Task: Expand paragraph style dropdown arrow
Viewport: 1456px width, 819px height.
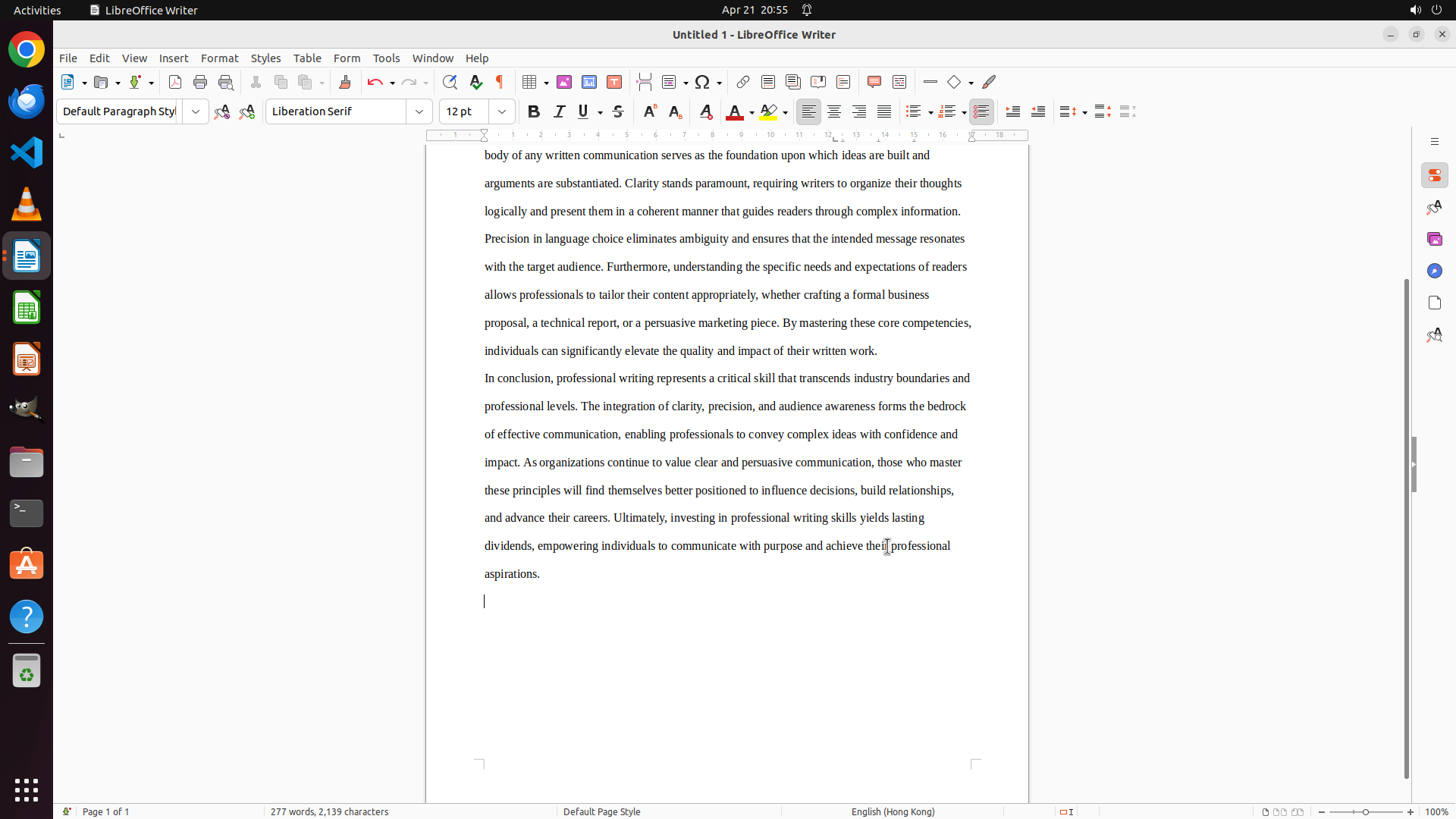Action: point(196,111)
